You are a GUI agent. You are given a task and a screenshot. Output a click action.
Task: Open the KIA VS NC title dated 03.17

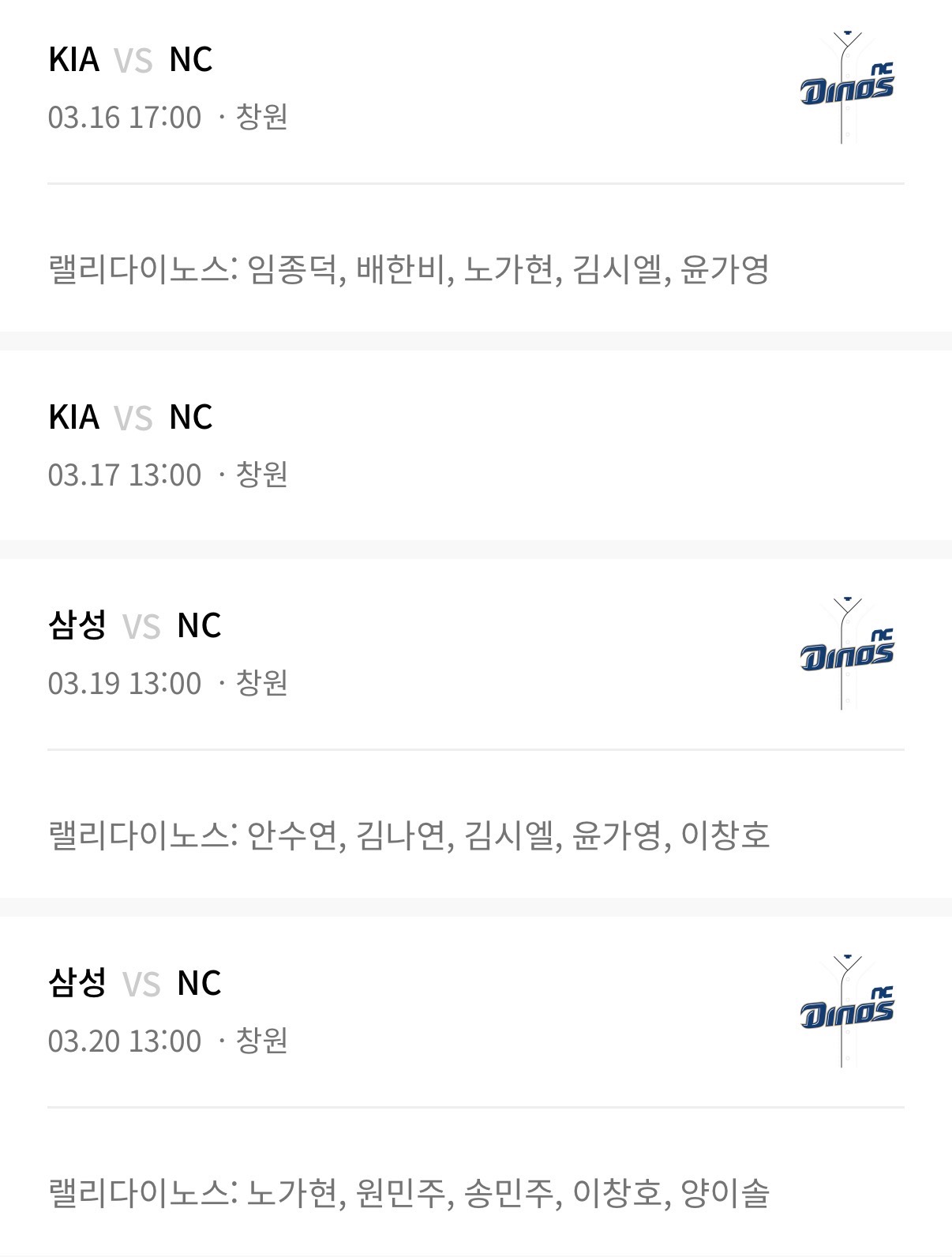tap(130, 418)
